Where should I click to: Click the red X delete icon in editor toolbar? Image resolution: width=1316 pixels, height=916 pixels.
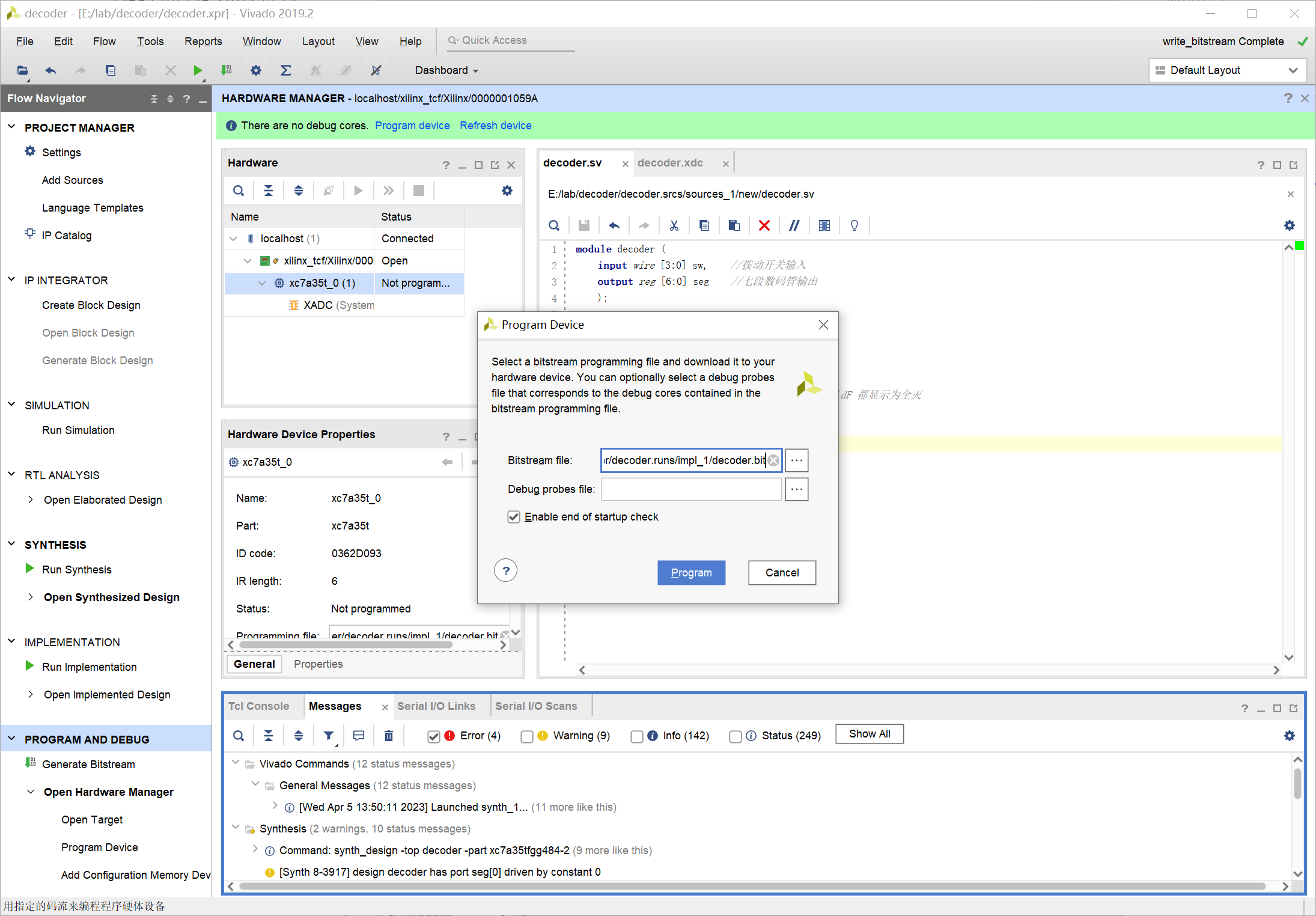point(764,225)
